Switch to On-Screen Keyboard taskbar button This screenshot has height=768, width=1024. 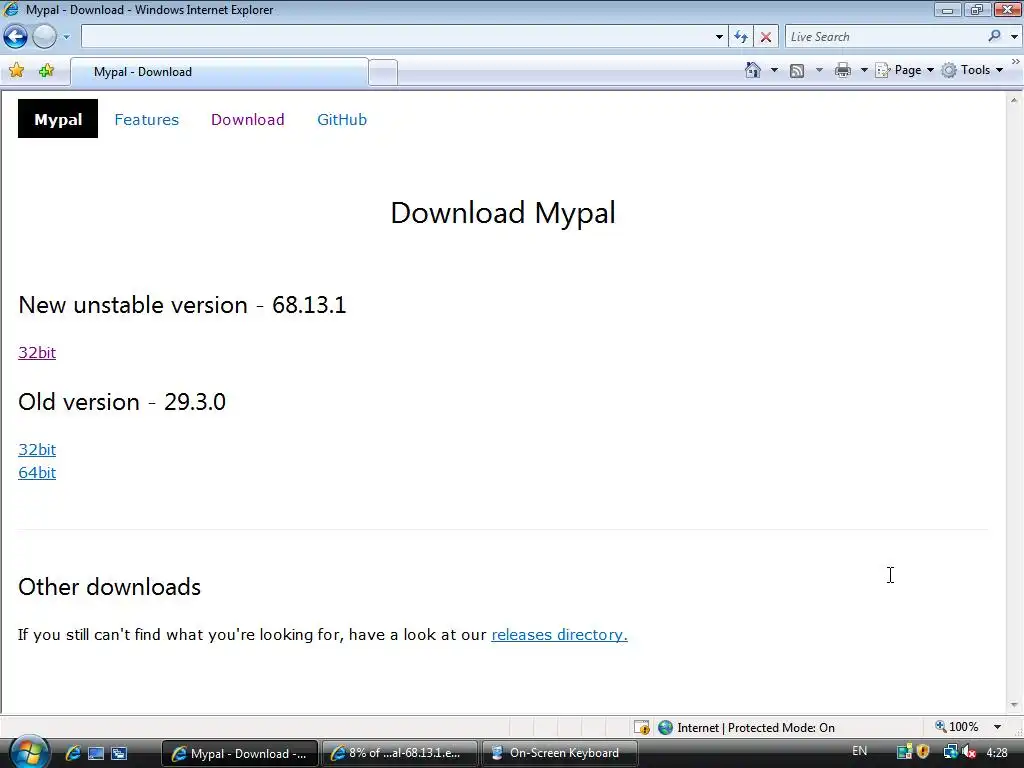[x=559, y=754]
